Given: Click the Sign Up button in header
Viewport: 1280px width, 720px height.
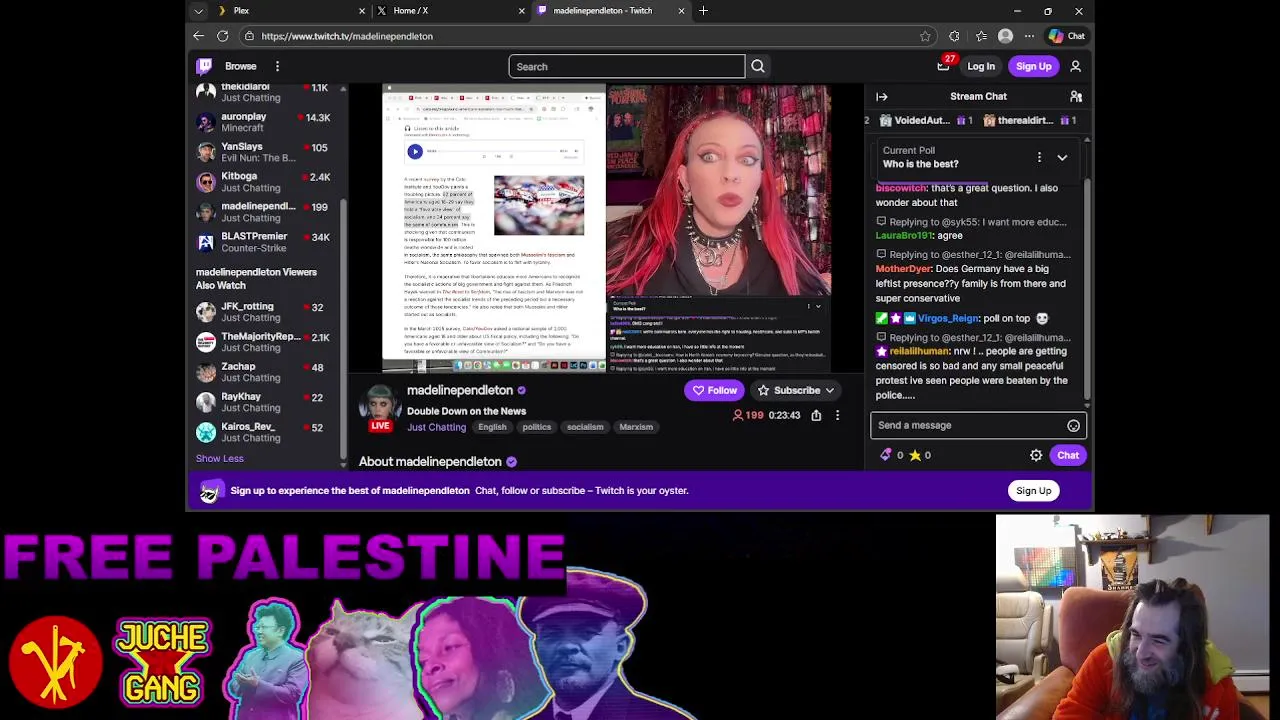Looking at the screenshot, I should (1034, 67).
